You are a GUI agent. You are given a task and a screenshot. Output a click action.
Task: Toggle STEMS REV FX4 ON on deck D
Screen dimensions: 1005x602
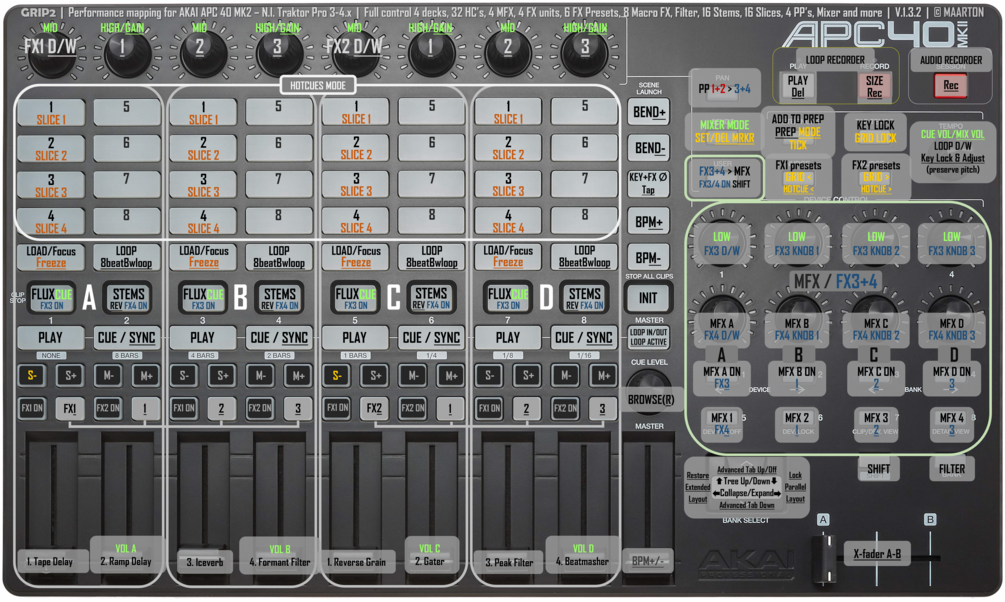[585, 298]
